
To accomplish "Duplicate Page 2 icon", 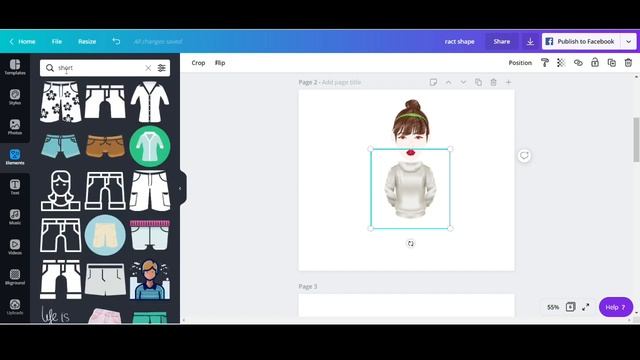I will click(x=478, y=82).
